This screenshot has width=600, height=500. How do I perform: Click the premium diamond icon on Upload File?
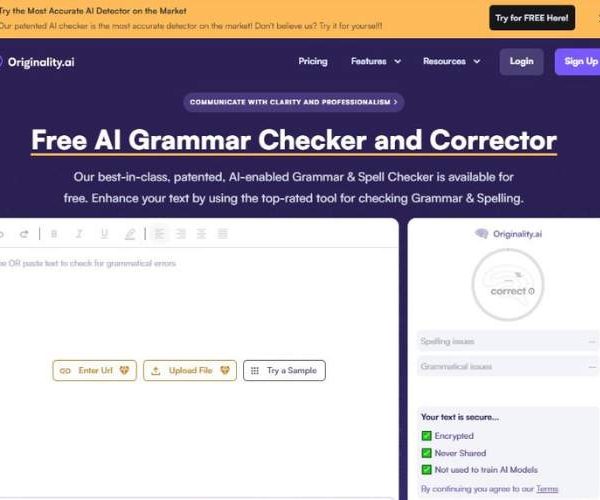coord(225,370)
